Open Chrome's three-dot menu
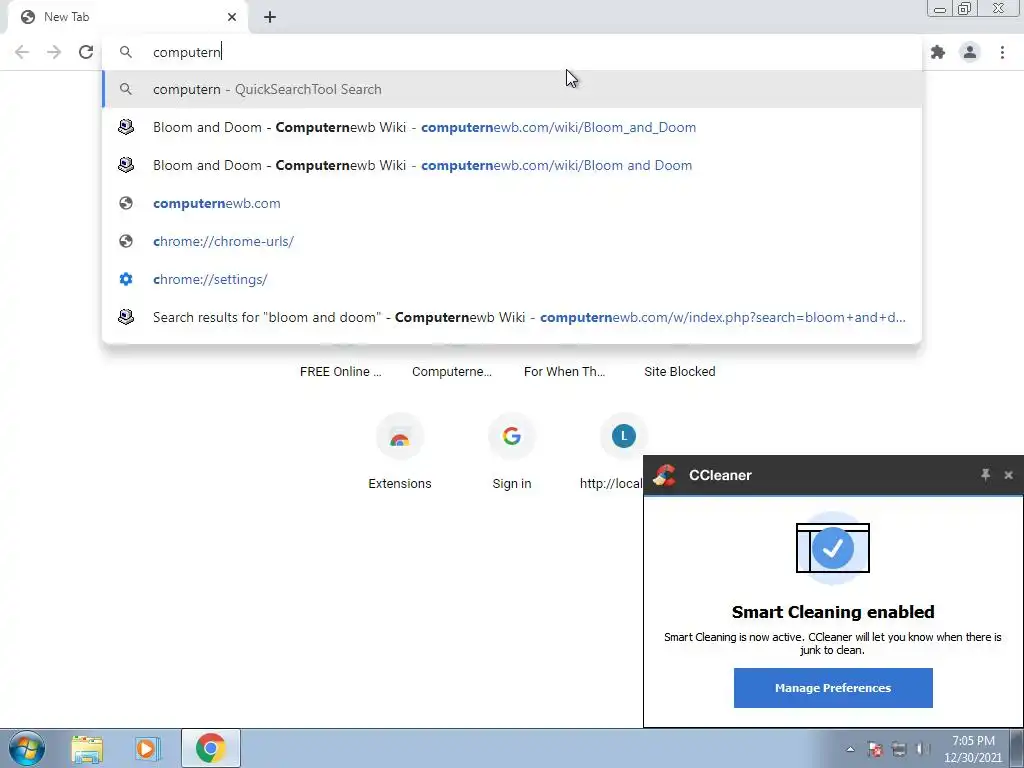This screenshot has height=768, width=1024. [x=1002, y=52]
